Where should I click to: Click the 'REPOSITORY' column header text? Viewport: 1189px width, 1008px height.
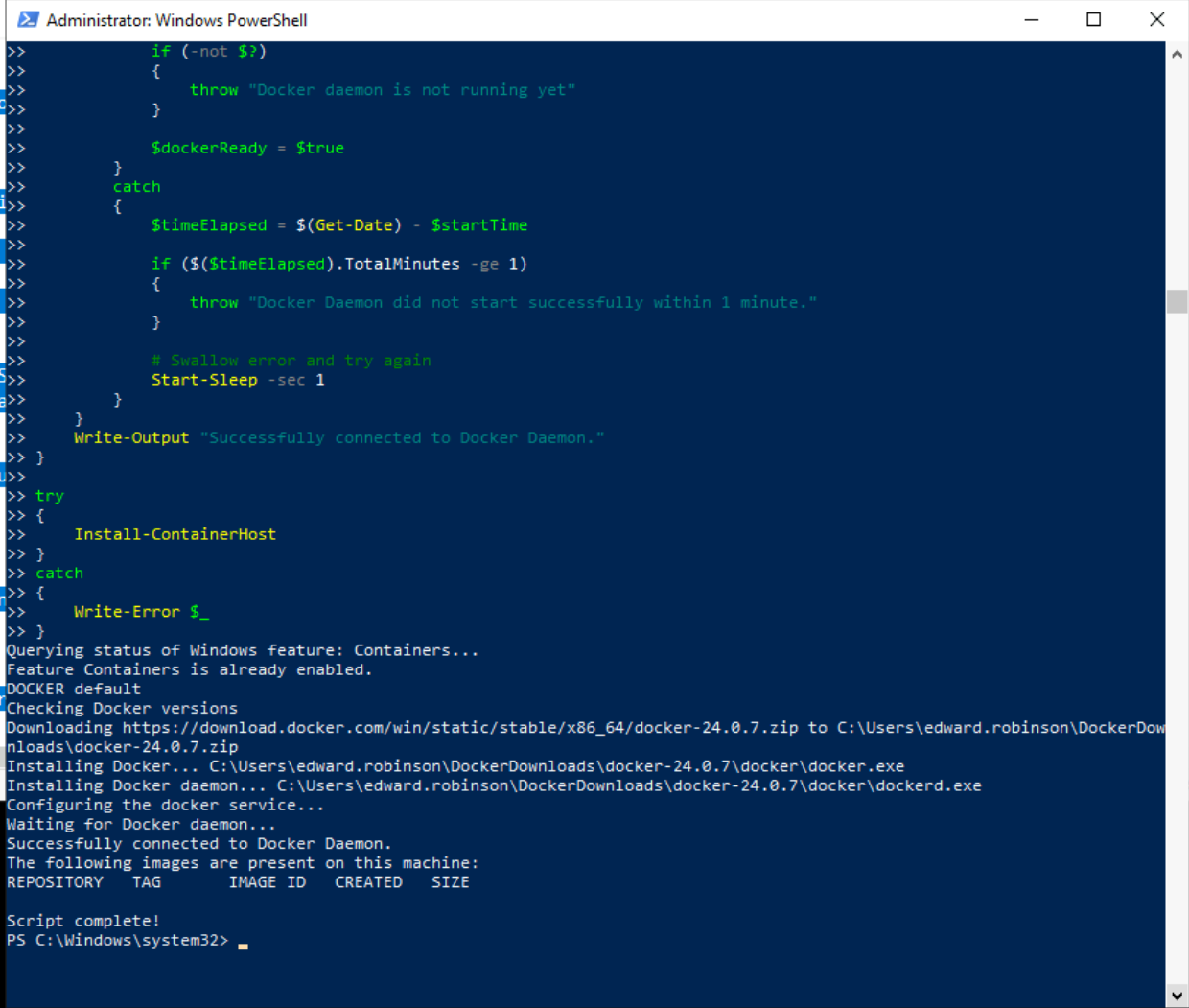(55, 882)
